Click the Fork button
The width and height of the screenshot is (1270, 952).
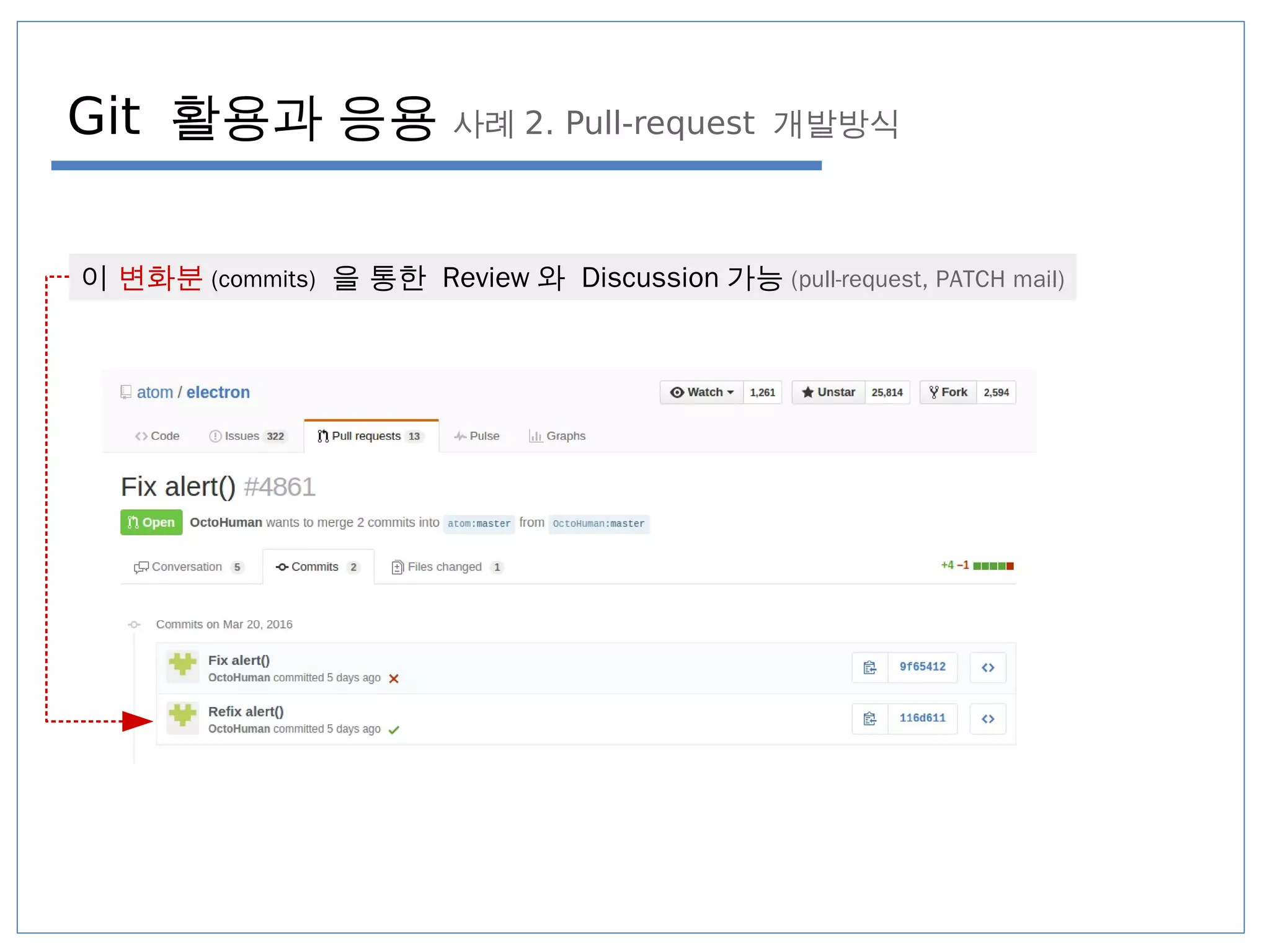click(948, 392)
